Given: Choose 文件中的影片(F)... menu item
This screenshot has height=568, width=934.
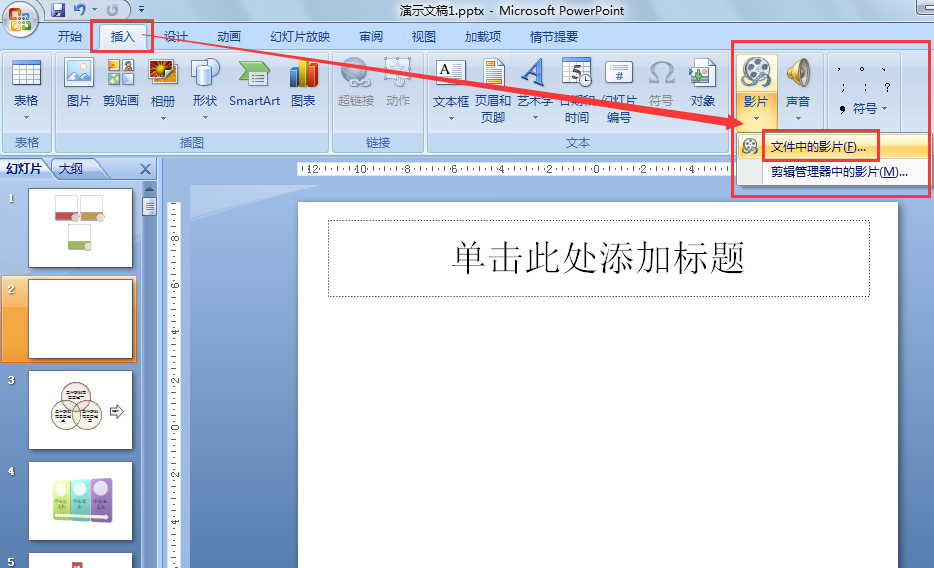Looking at the screenshot, I should 833,146.
